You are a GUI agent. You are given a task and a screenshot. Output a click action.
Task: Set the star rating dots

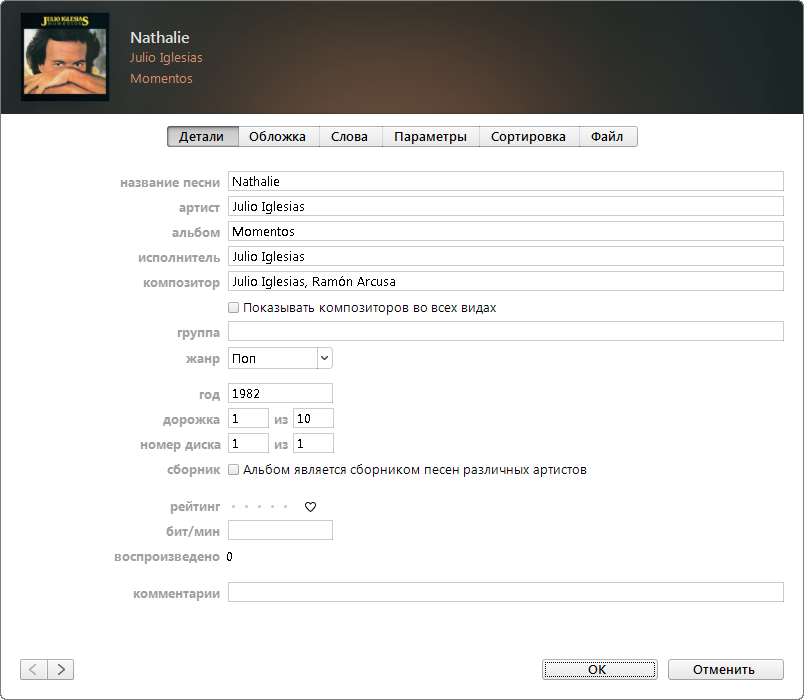coord(259,507)
